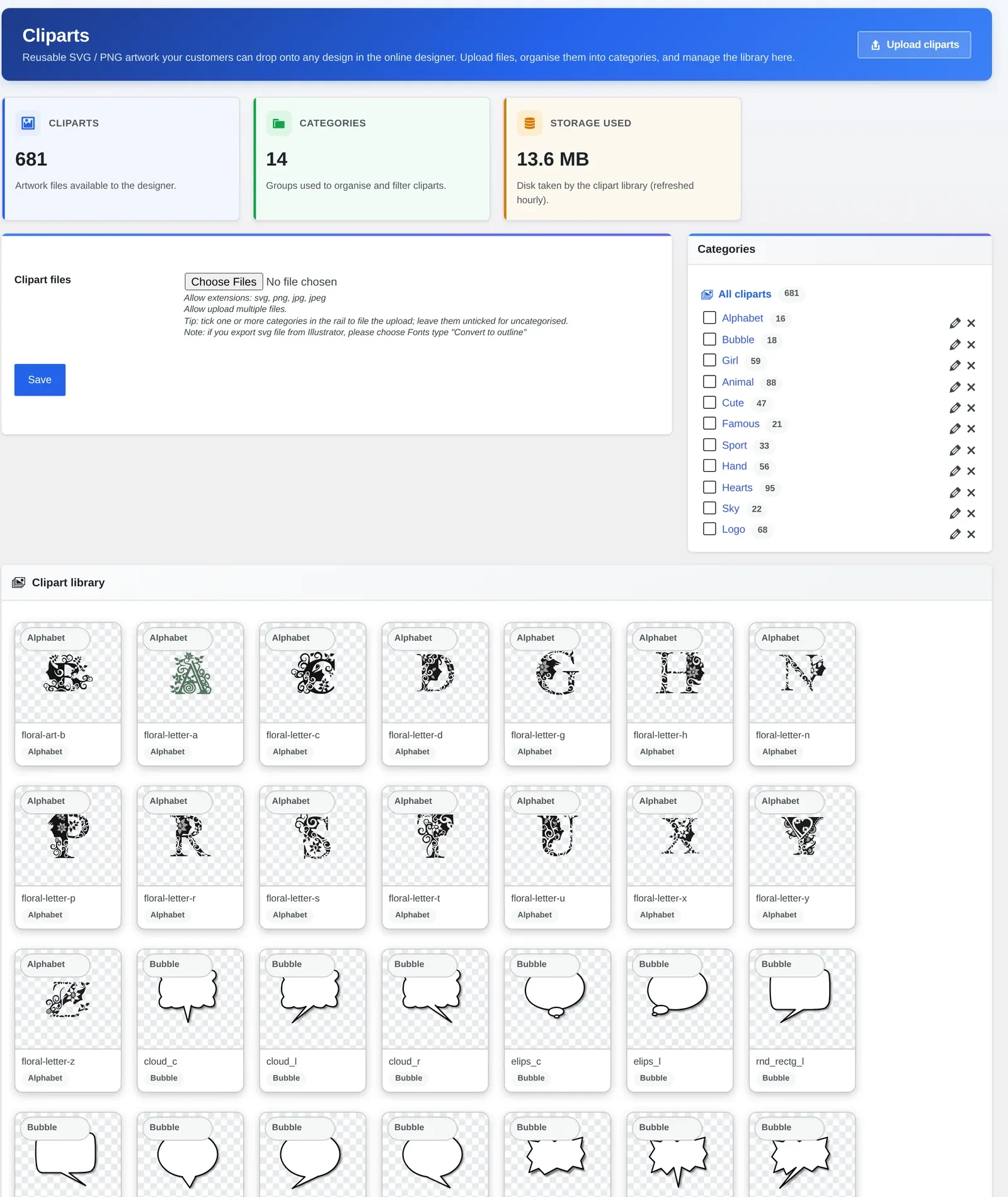The image size is (1008, 1197).
Task: Click the Categories stat card folder icon
Action: click(x=278, y=123)
